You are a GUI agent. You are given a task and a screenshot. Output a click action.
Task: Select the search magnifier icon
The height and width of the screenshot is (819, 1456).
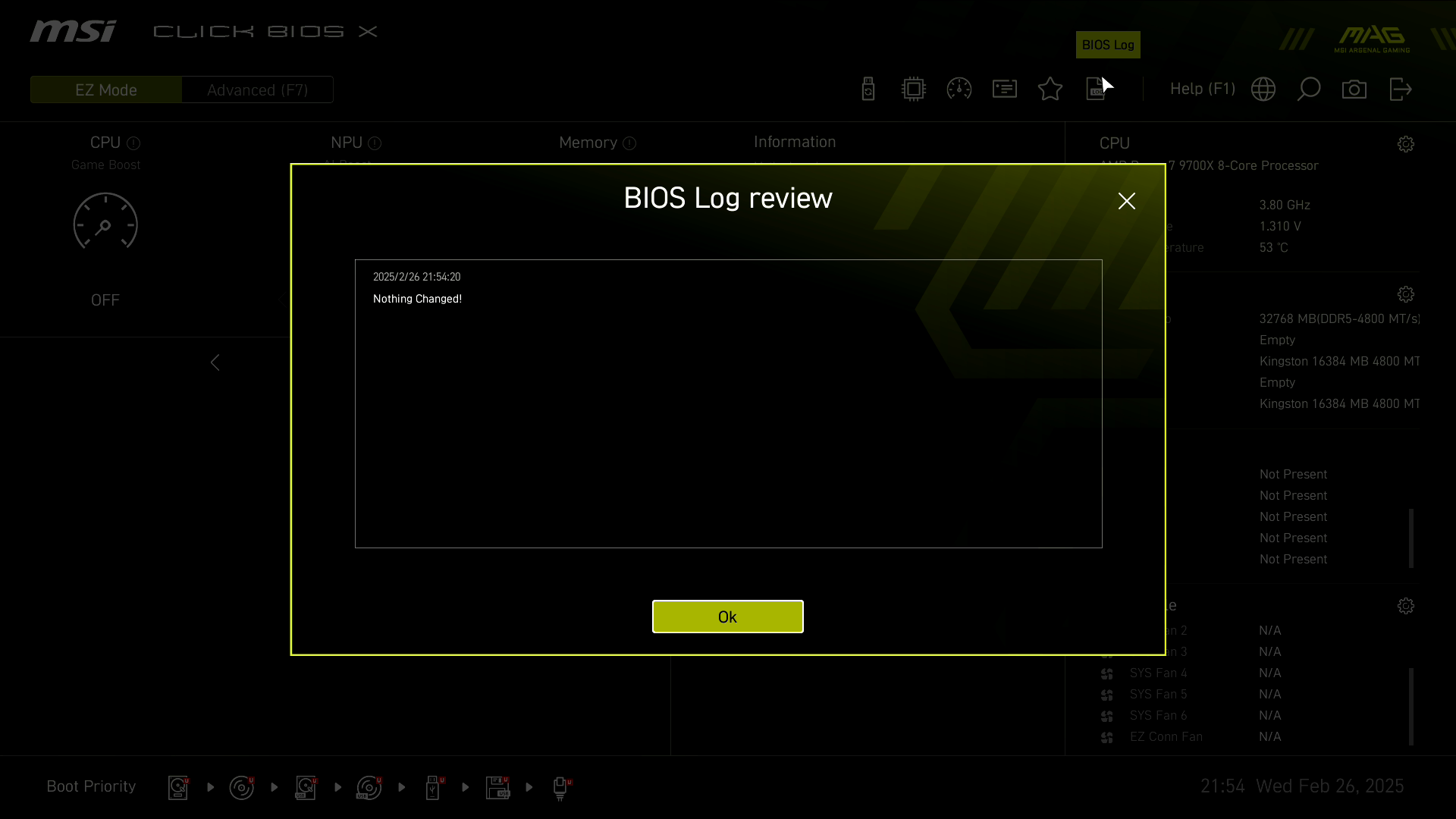click(1309, 89)
